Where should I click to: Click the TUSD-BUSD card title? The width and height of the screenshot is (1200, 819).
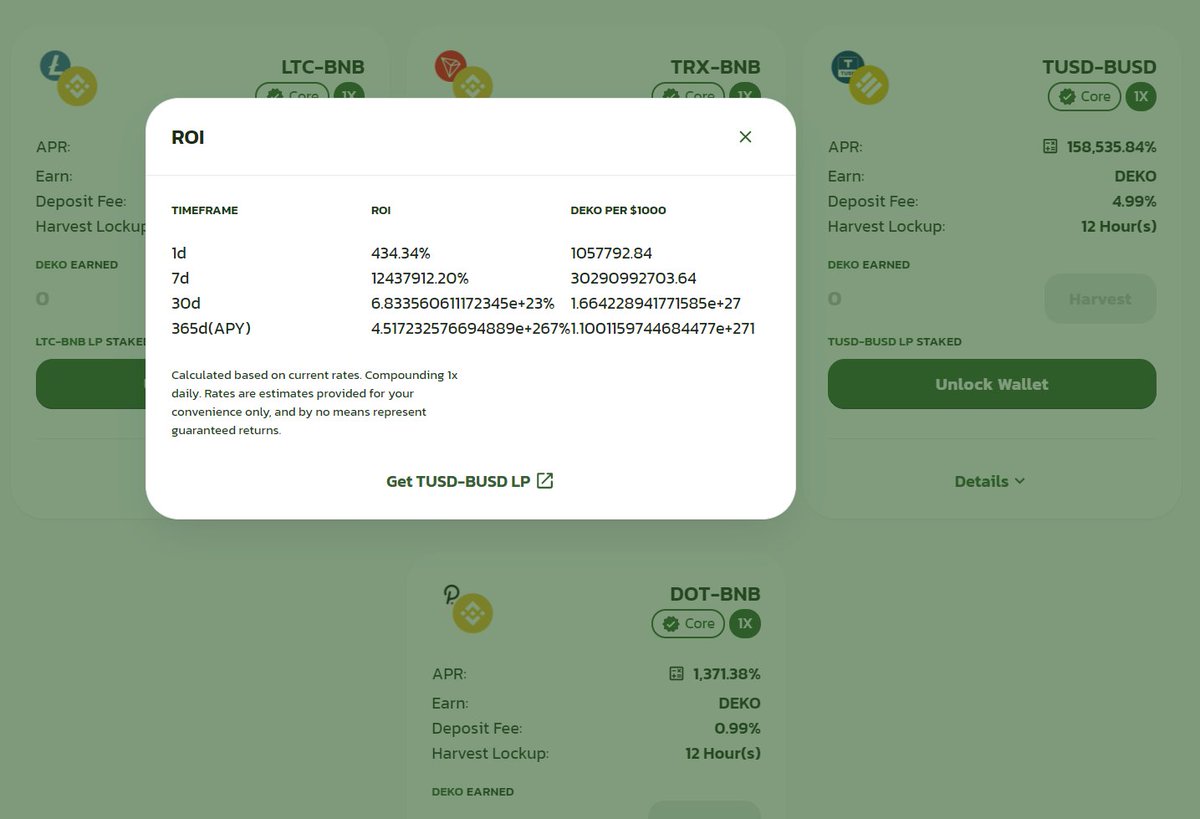click(x=1099, y=67)
